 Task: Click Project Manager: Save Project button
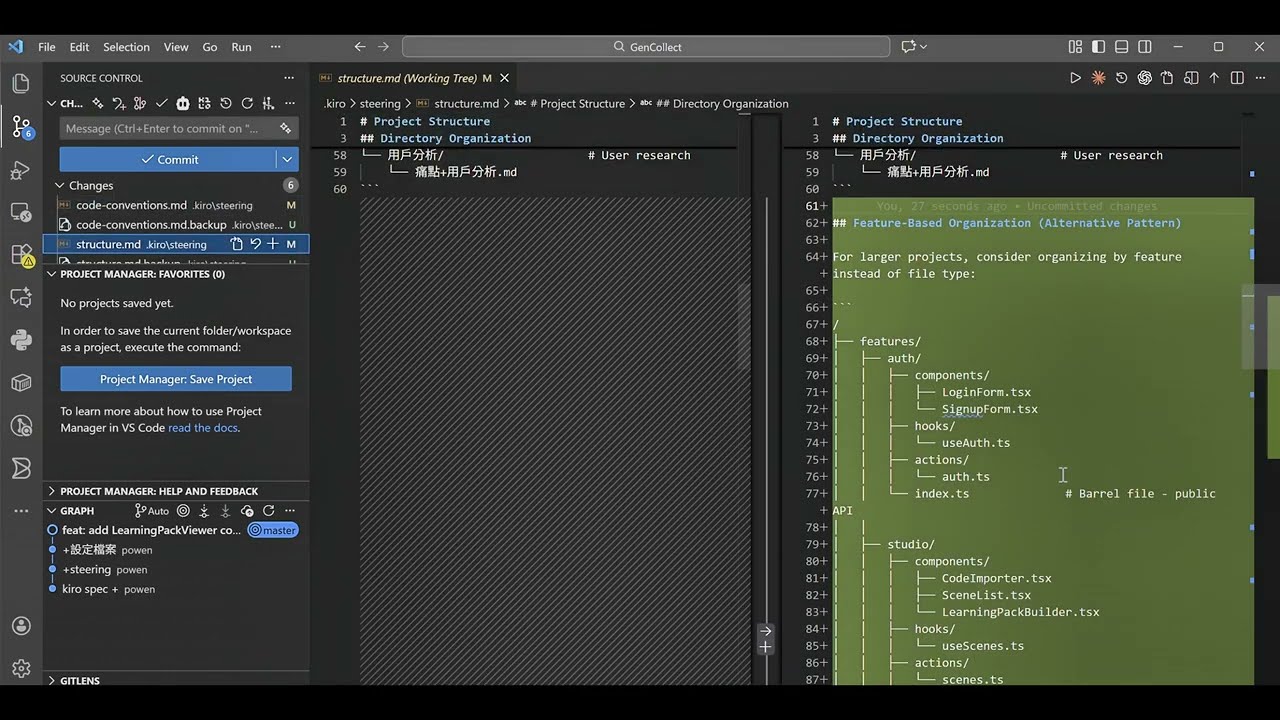pyautogui.click(x=176, y=379)
